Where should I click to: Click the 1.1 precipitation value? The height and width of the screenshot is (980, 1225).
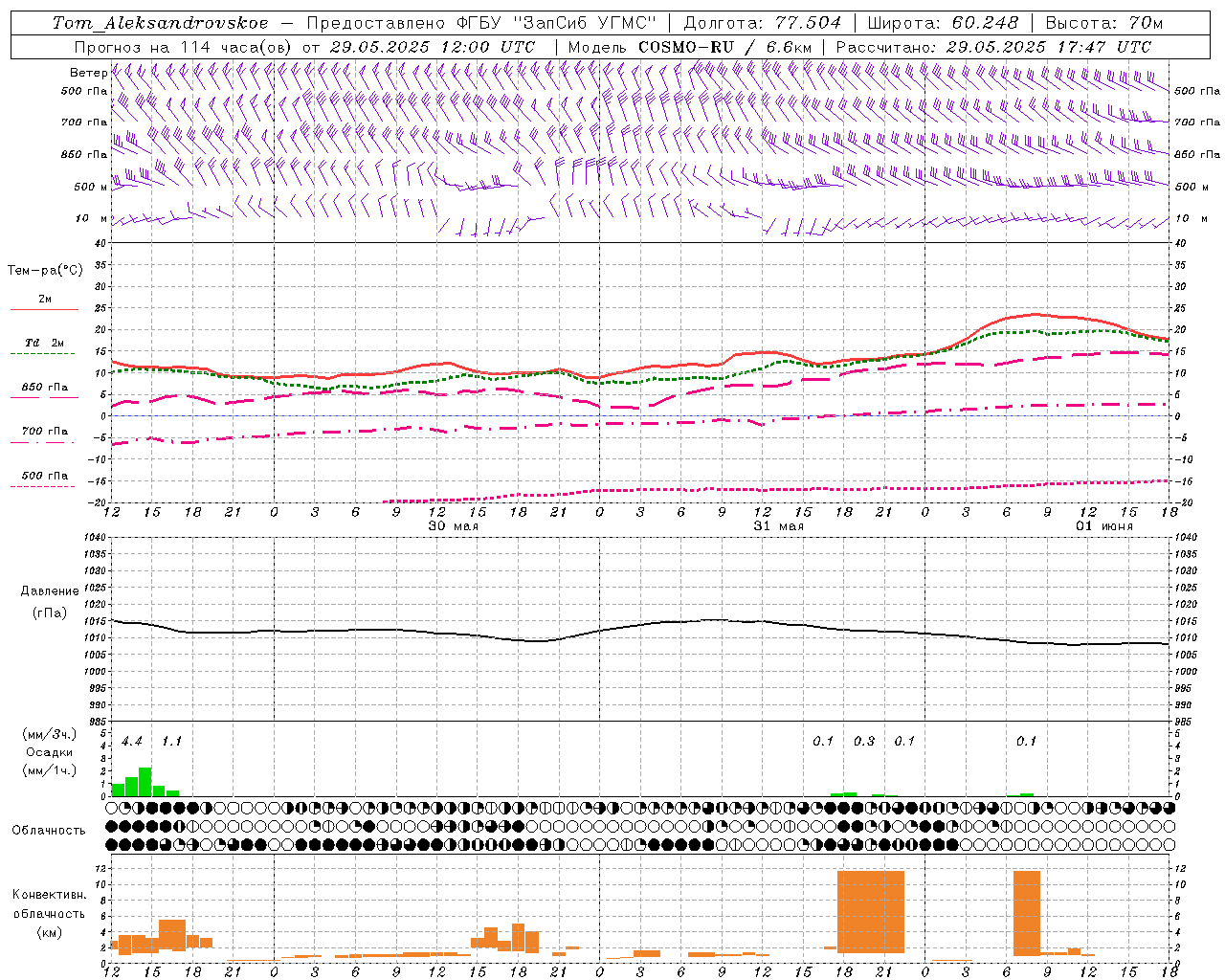[171, 742]
